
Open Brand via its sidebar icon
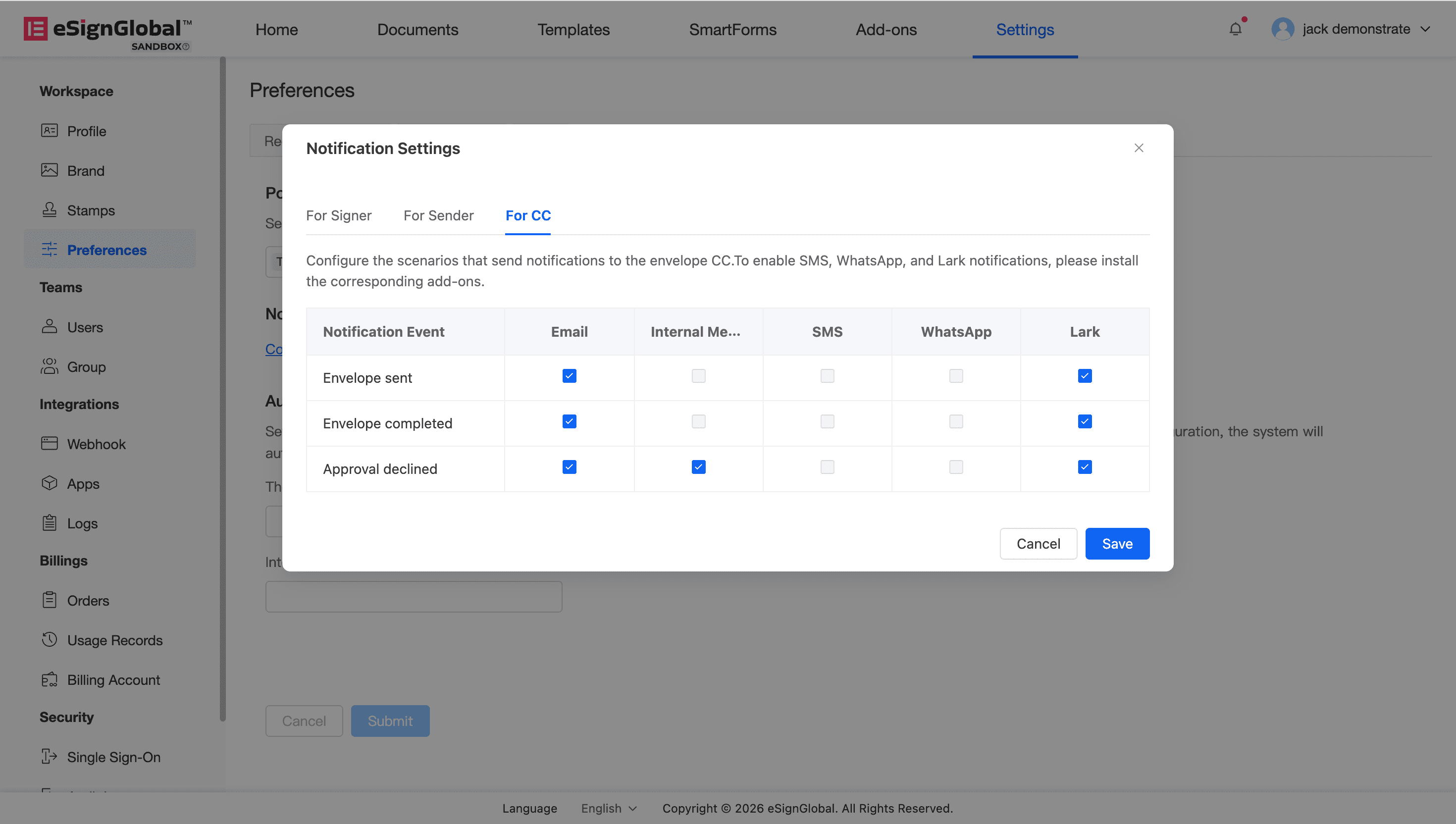click(x=49, y=170)
